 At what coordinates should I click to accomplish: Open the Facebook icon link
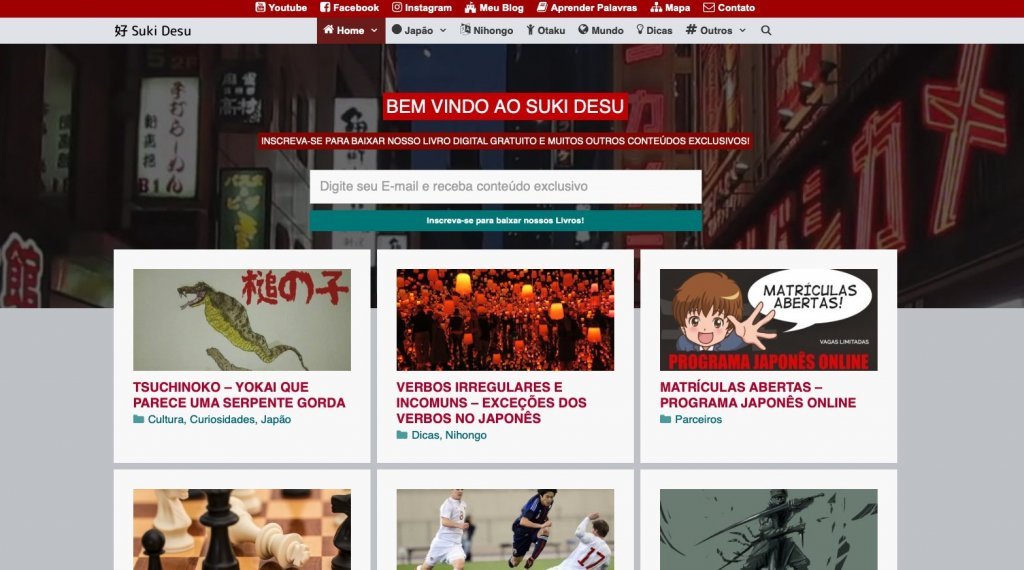click(x=325, y=8)
